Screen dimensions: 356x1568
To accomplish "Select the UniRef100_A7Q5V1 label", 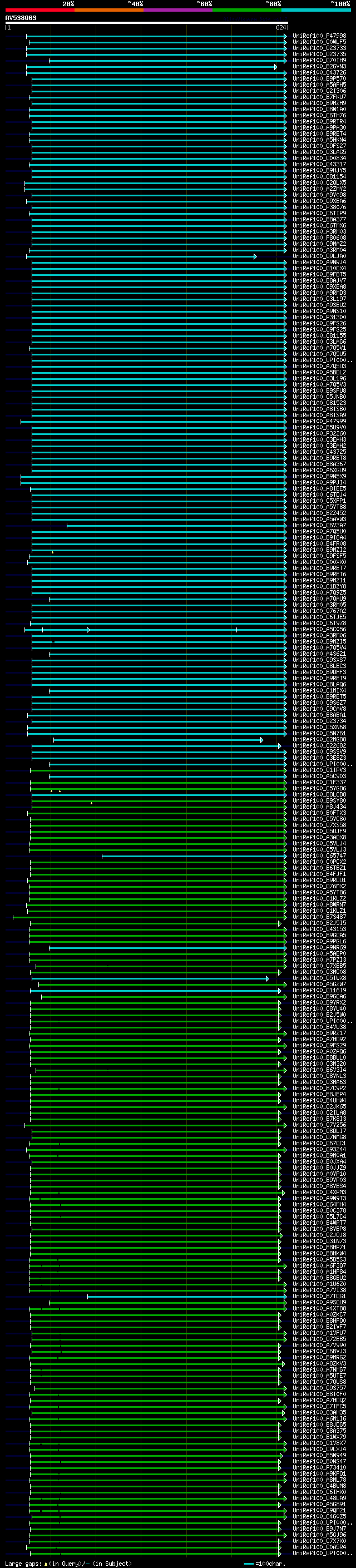I will point(319,348).
